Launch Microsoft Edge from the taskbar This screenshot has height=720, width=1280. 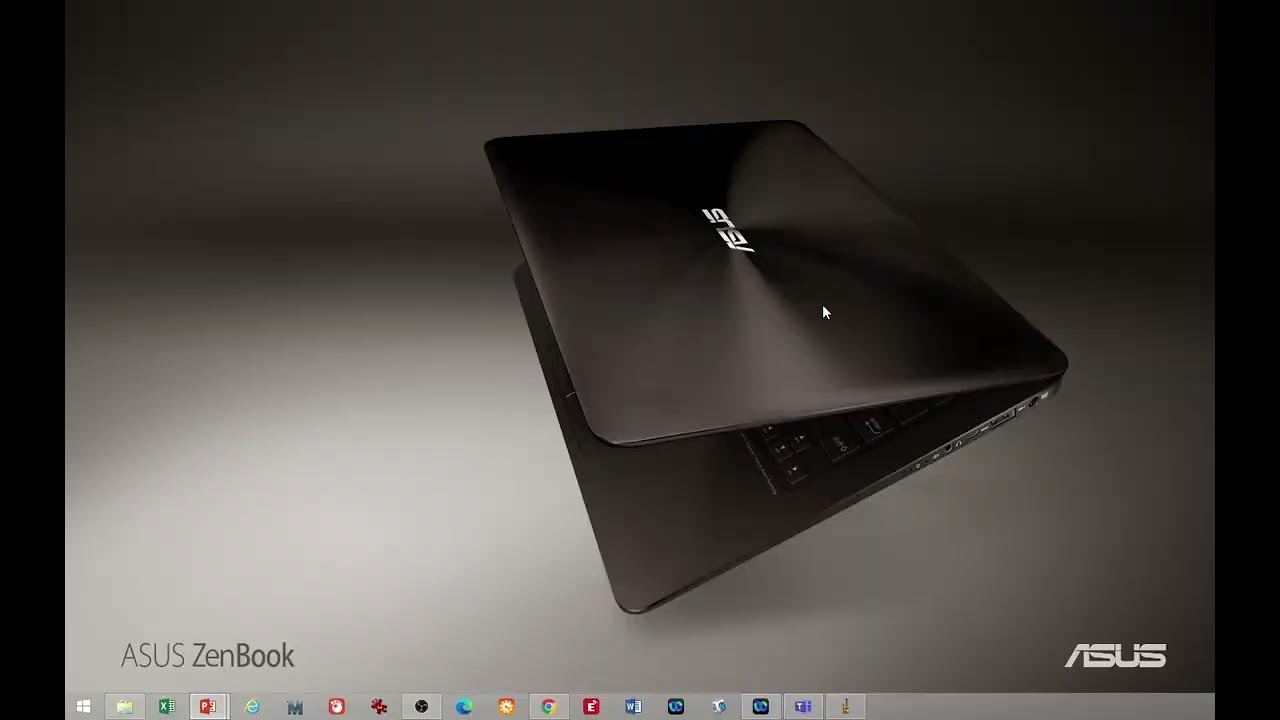pos(464,707)
